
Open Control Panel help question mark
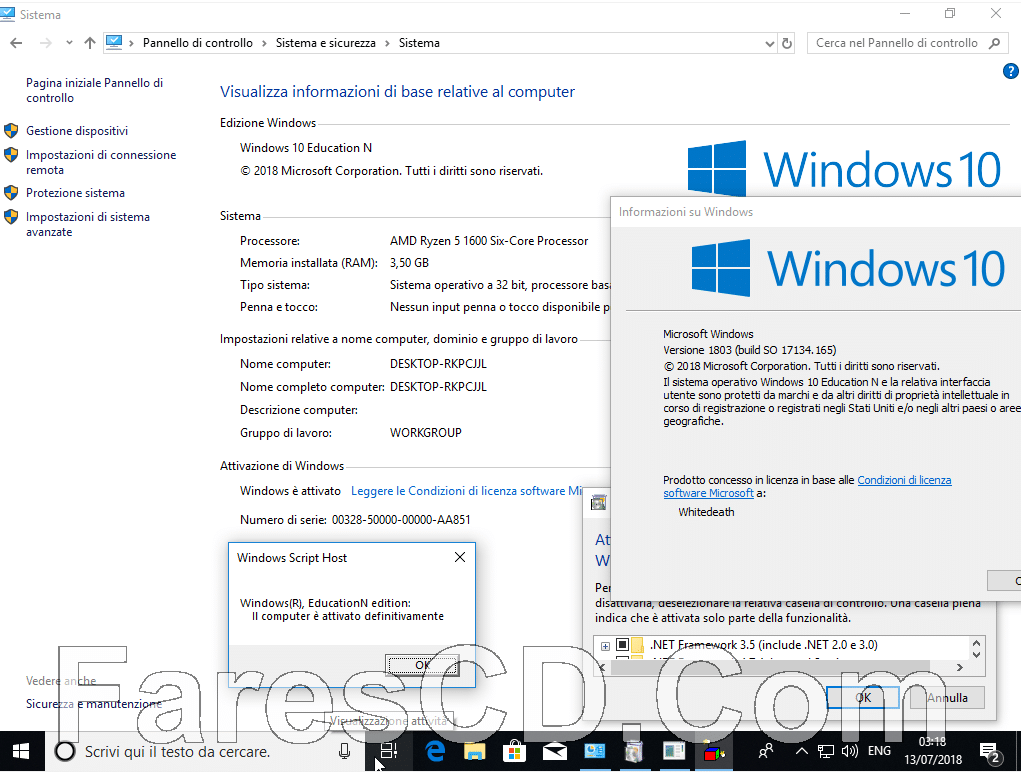1011,71
